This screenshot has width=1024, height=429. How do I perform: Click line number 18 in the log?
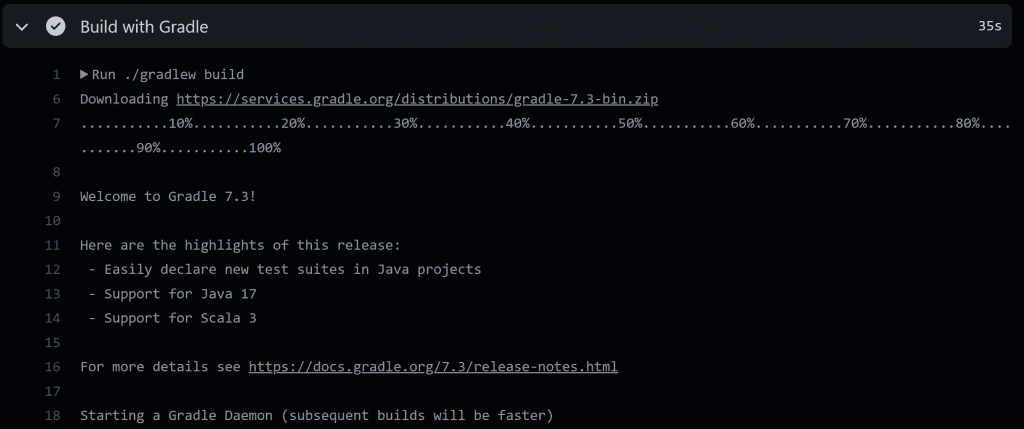pyautogui.click(x=54, y=415)
